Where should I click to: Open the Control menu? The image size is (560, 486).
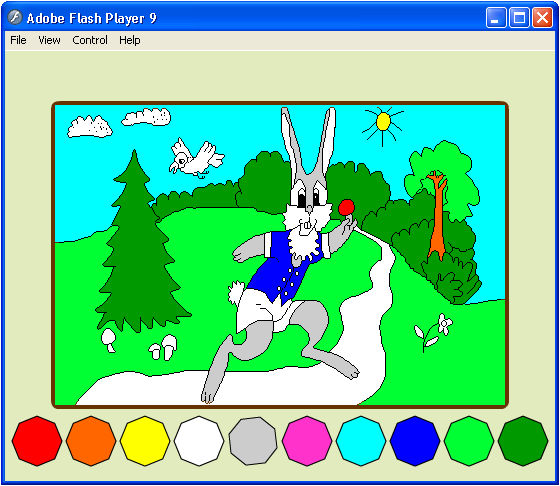pyautogui.click(x=90, y=40)
